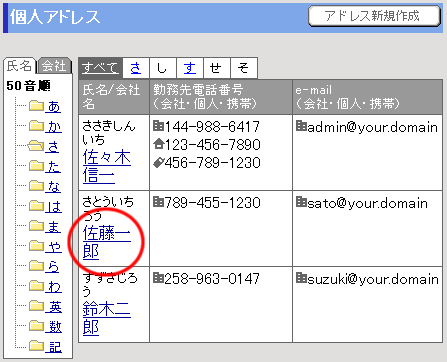Switch to the 会社 tab

[x=54, y=66]
